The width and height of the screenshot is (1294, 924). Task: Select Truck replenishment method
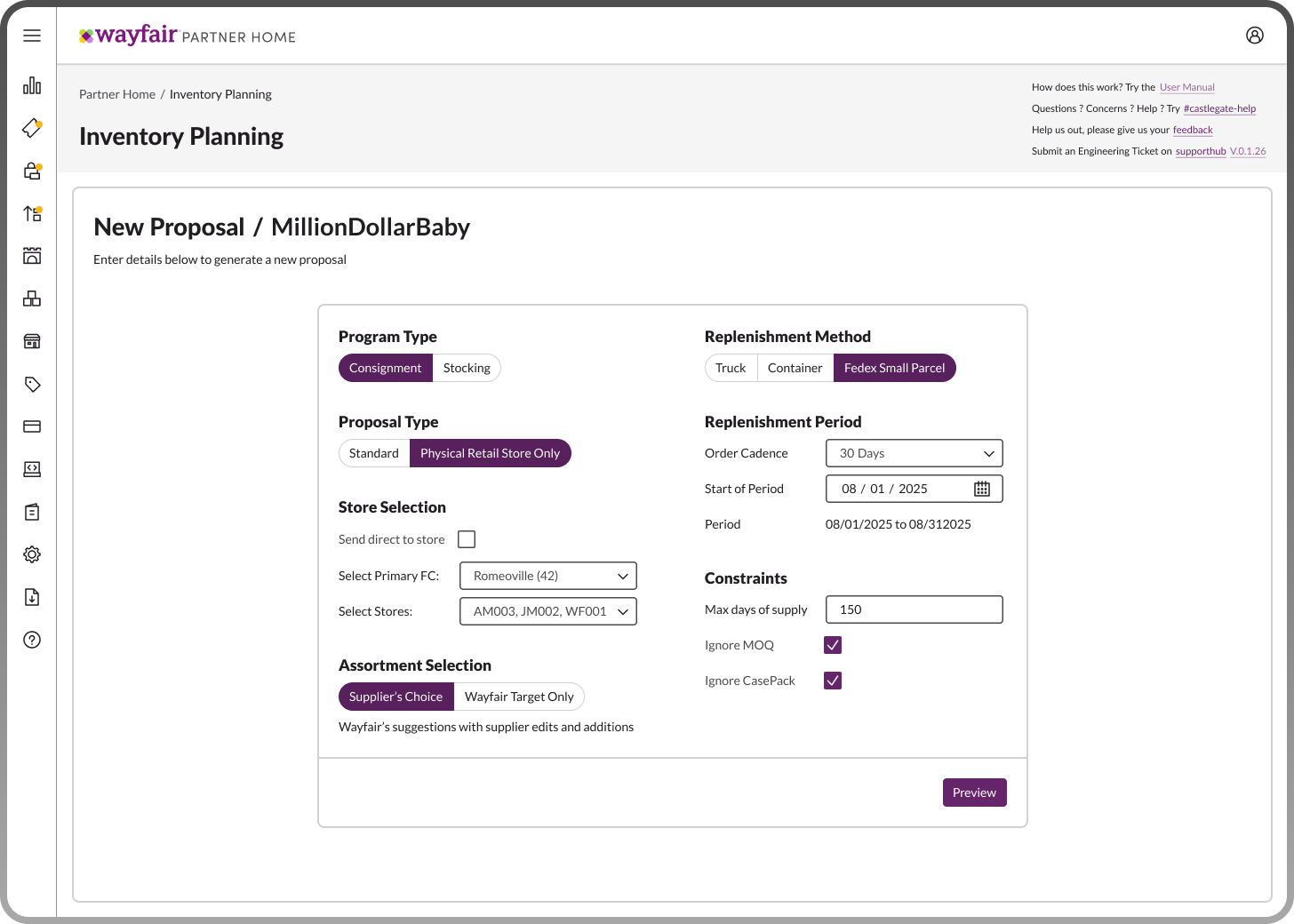click(731, 368)
